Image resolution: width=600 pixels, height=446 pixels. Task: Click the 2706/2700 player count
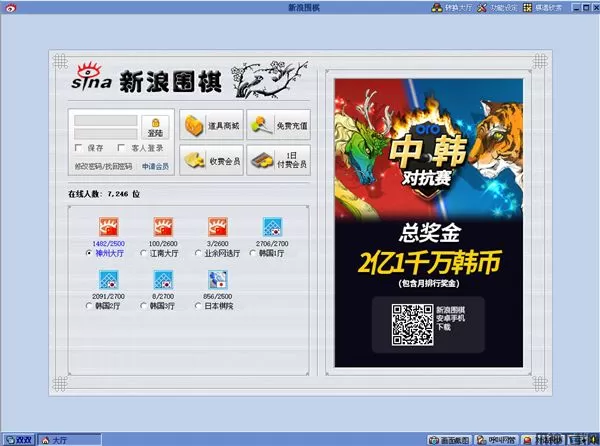click(272, 244)
